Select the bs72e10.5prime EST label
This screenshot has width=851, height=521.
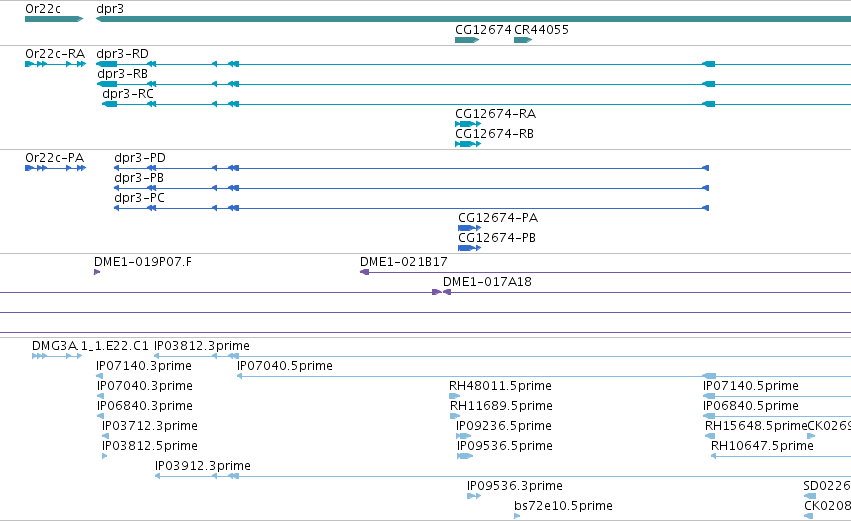pos(563,506)
